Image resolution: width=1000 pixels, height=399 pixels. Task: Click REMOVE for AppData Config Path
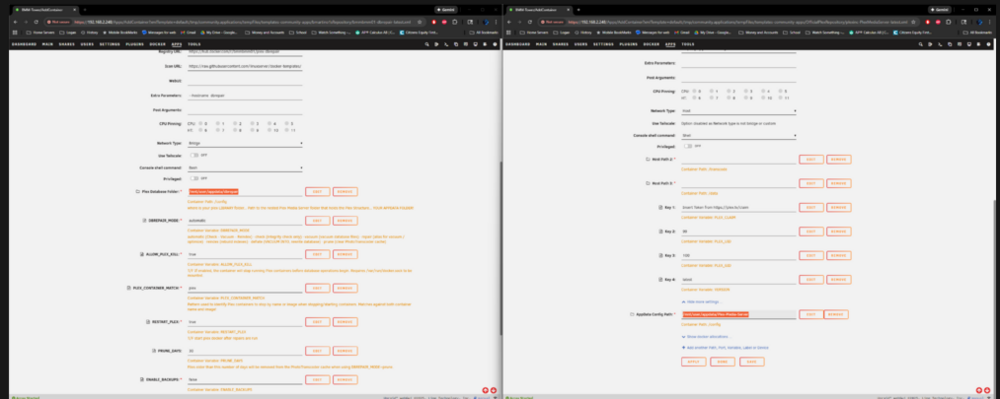[835, 314]
